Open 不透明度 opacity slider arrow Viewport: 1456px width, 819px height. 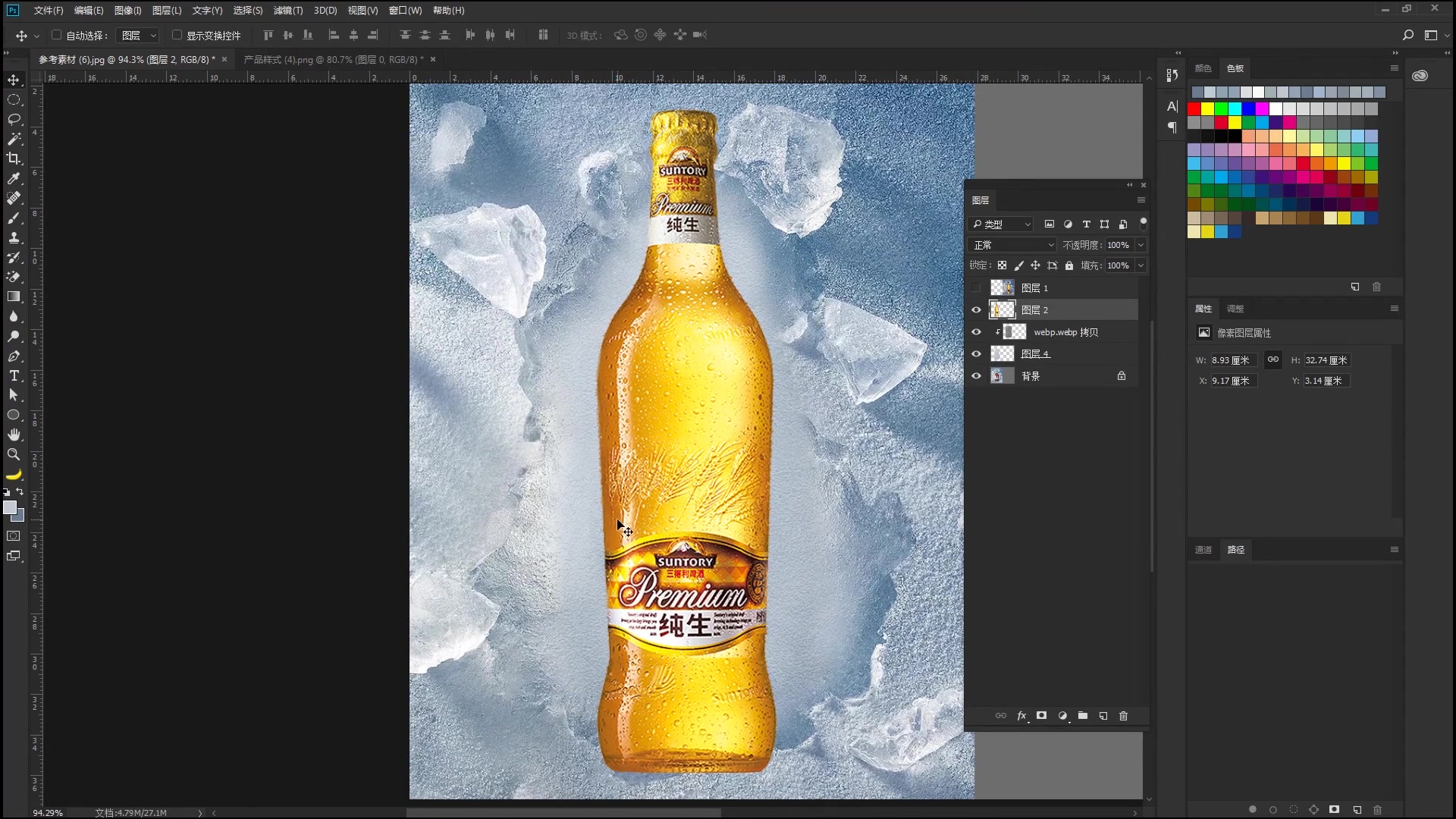[1141, 245]
